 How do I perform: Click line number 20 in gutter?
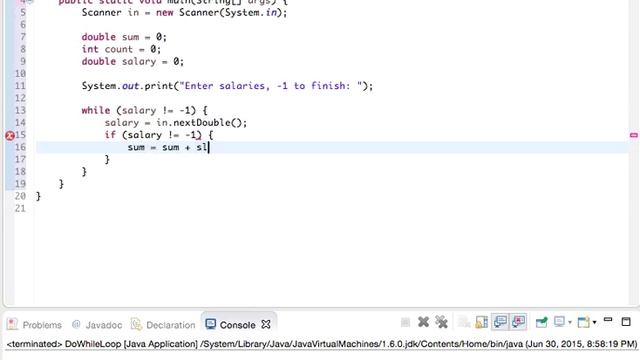(20, 196)
